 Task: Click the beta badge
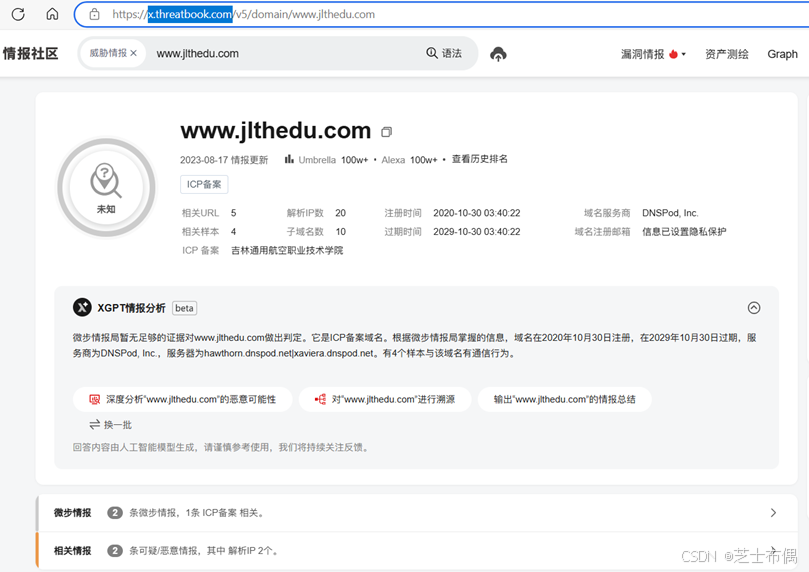click(x=184, y=308)
